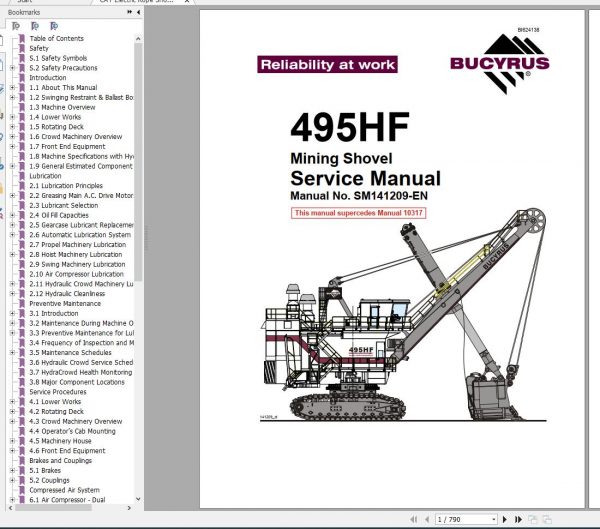Expand the 5.1 Brakes bookmark
The width and height of the screenshot is (600, 529).
click(12, 470)
